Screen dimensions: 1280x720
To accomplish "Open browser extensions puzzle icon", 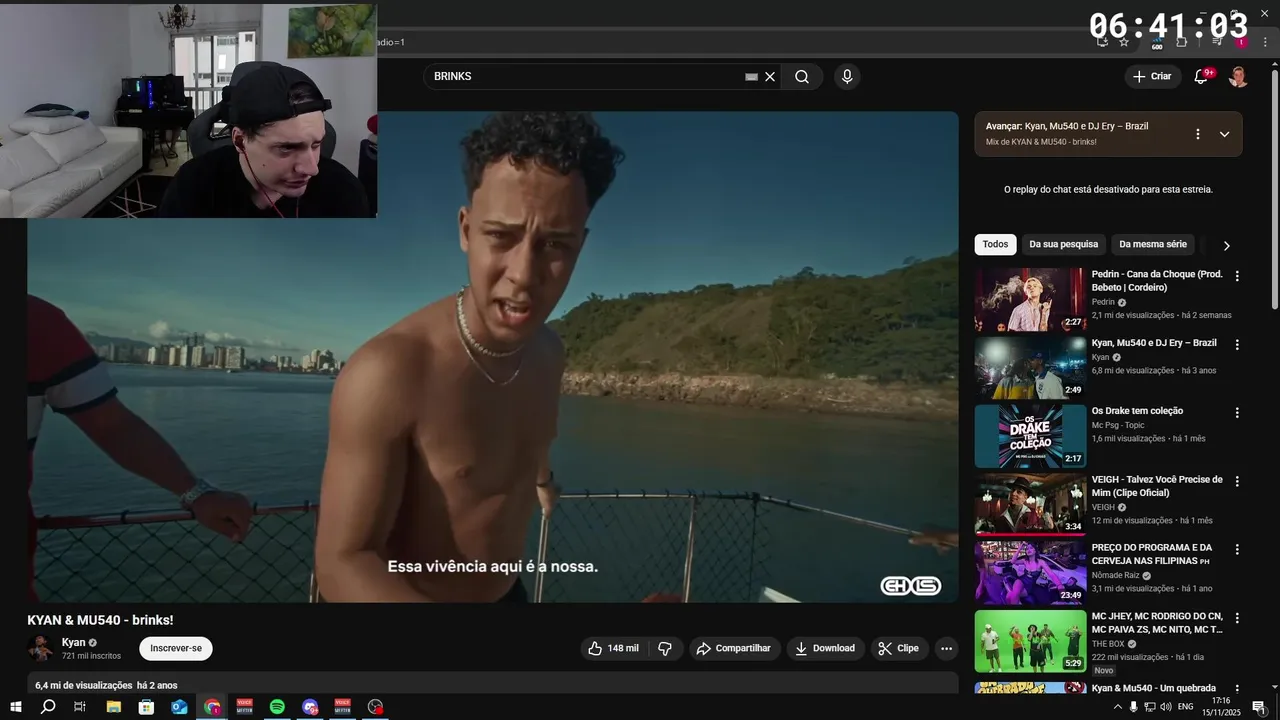I will 1181,42.
